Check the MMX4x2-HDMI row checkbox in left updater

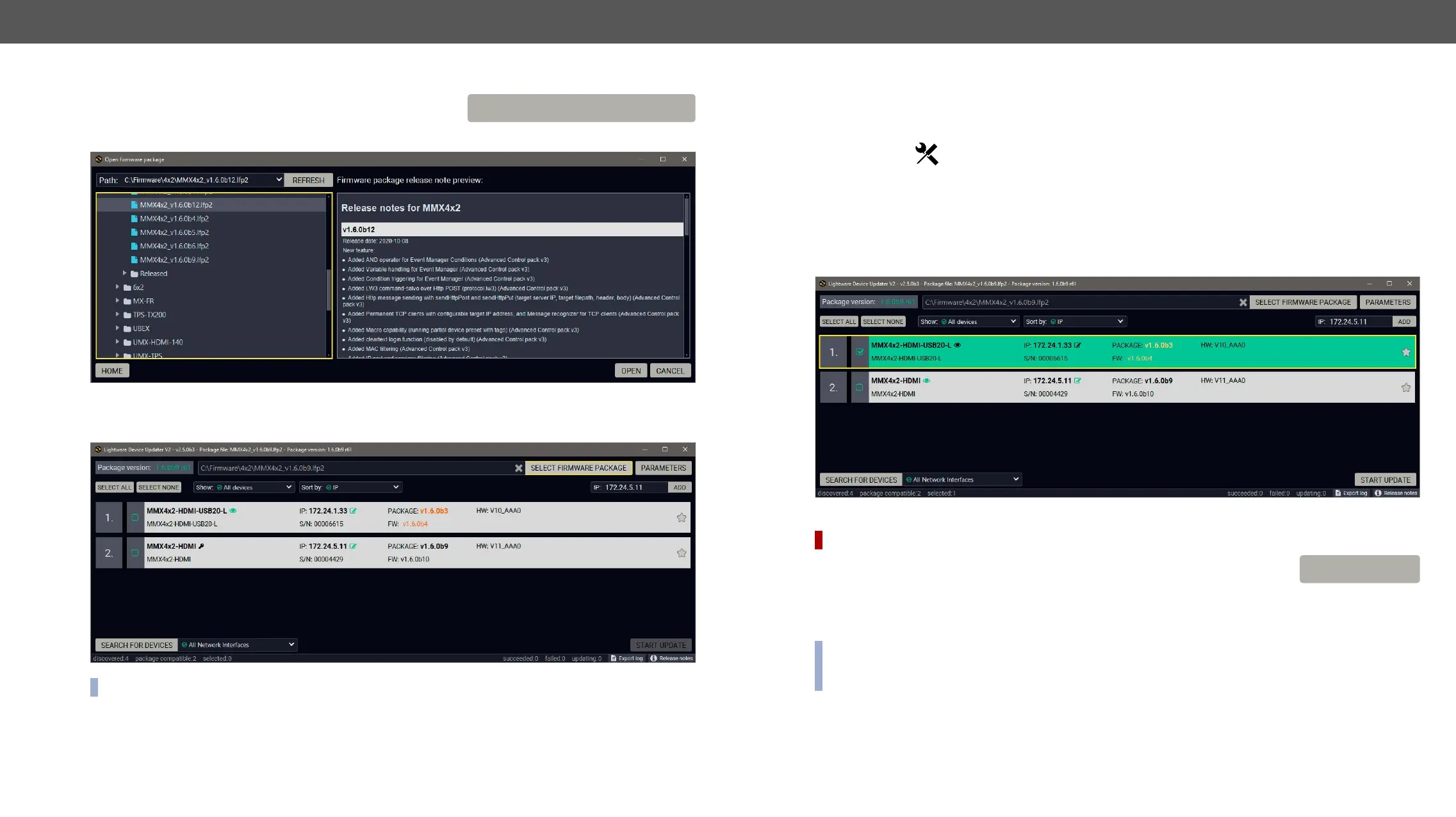tap(135, 553)
